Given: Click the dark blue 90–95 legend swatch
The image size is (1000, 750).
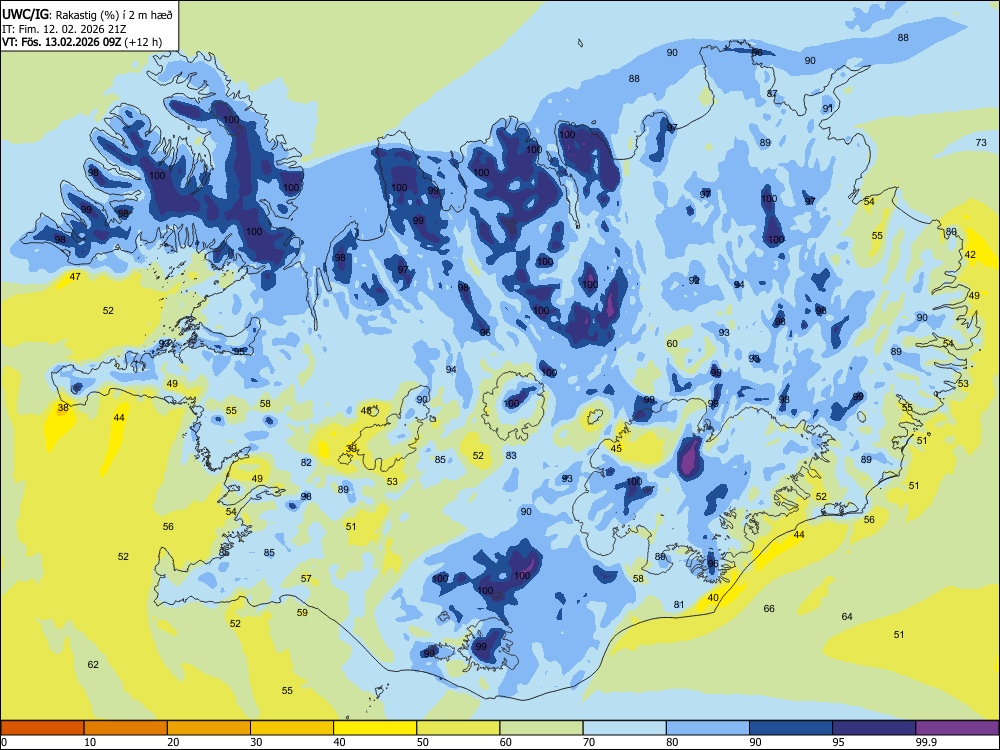Looking at the screenshot, I should (x=791, y=728).
